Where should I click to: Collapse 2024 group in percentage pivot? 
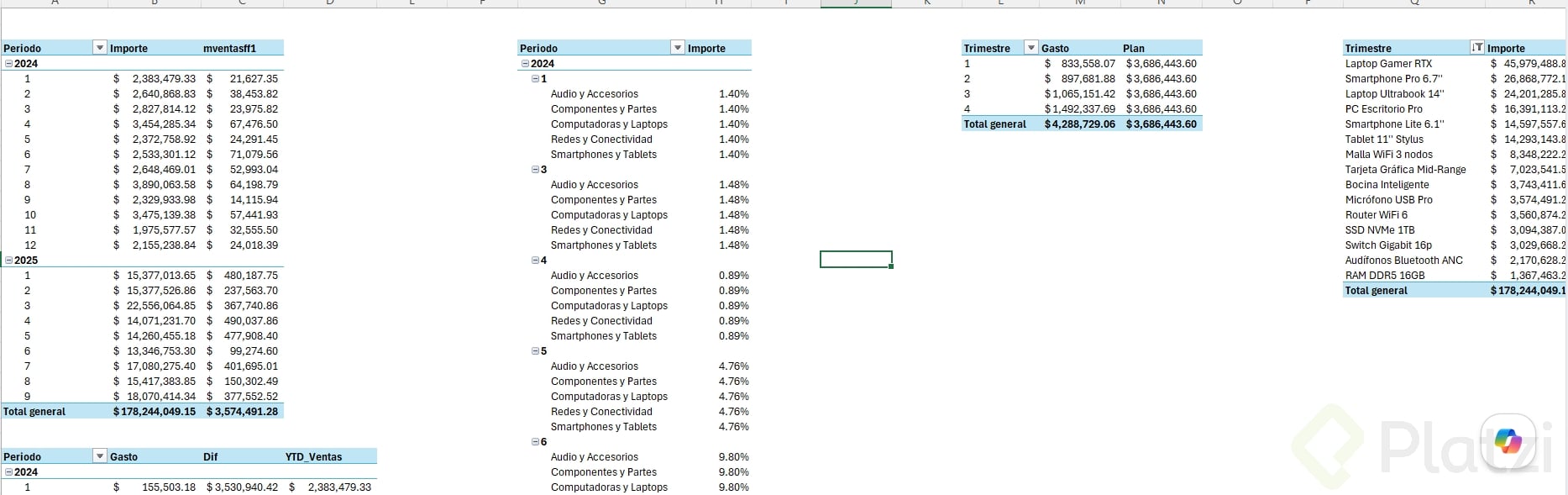525,63
